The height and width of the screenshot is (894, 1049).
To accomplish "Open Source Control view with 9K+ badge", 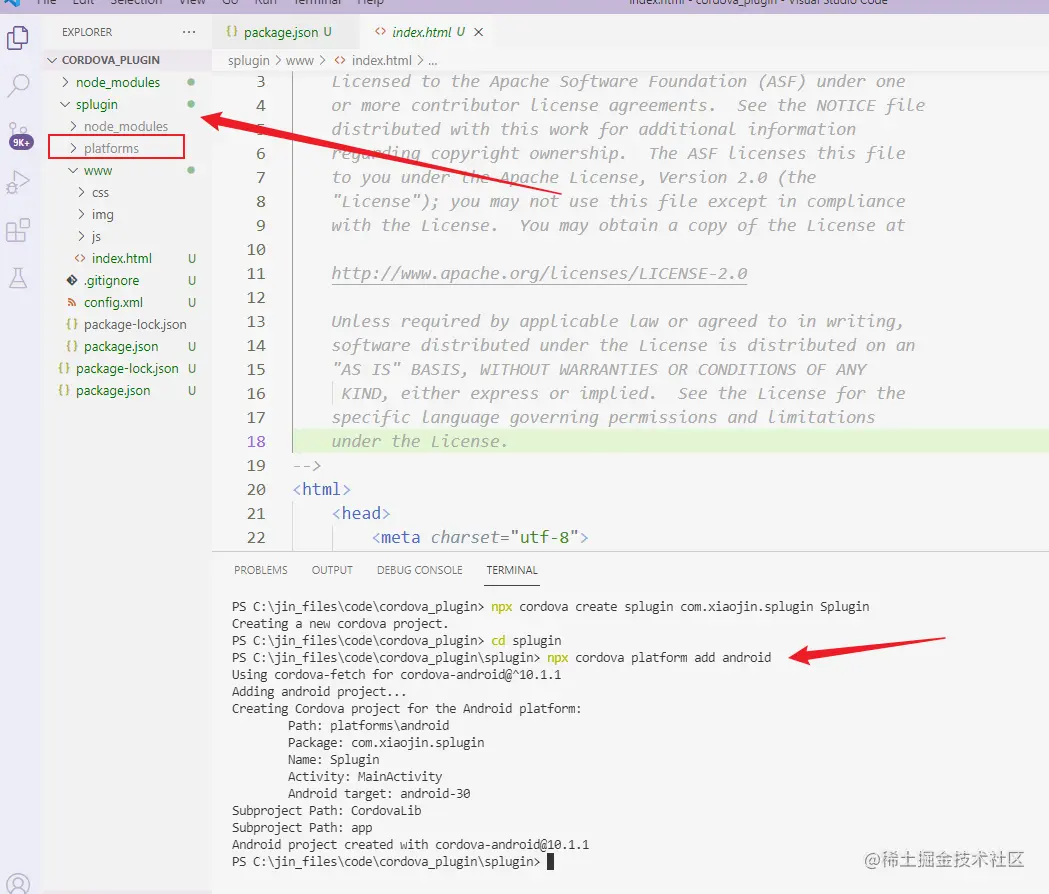I will pos(19,136).
